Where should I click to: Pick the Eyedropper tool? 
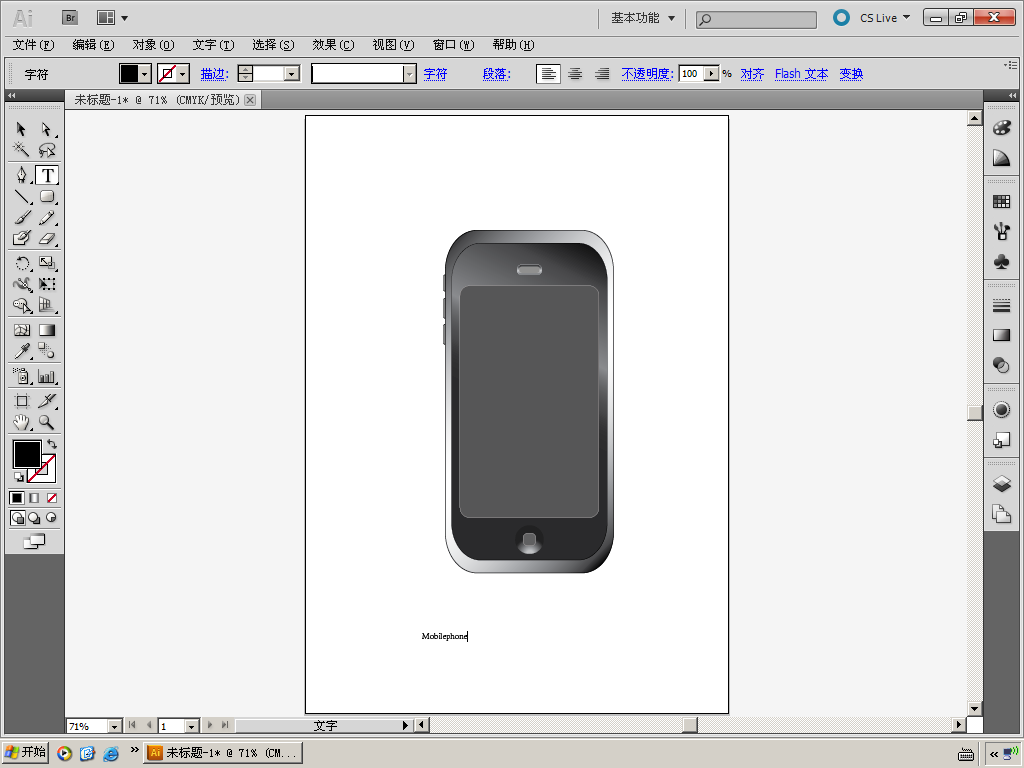pos(21,351)
